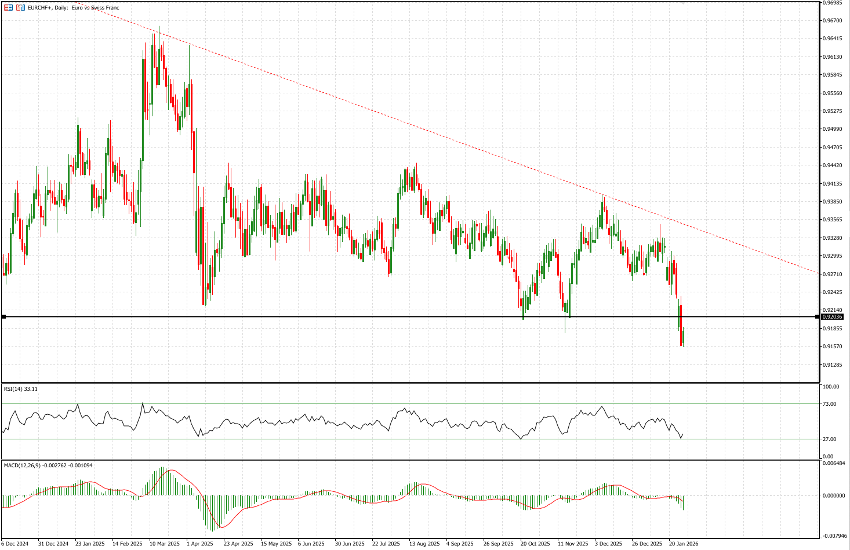Click the One Click Trading icon at top-left
This screenshot has width=850, height=550.
coord(8,9)
